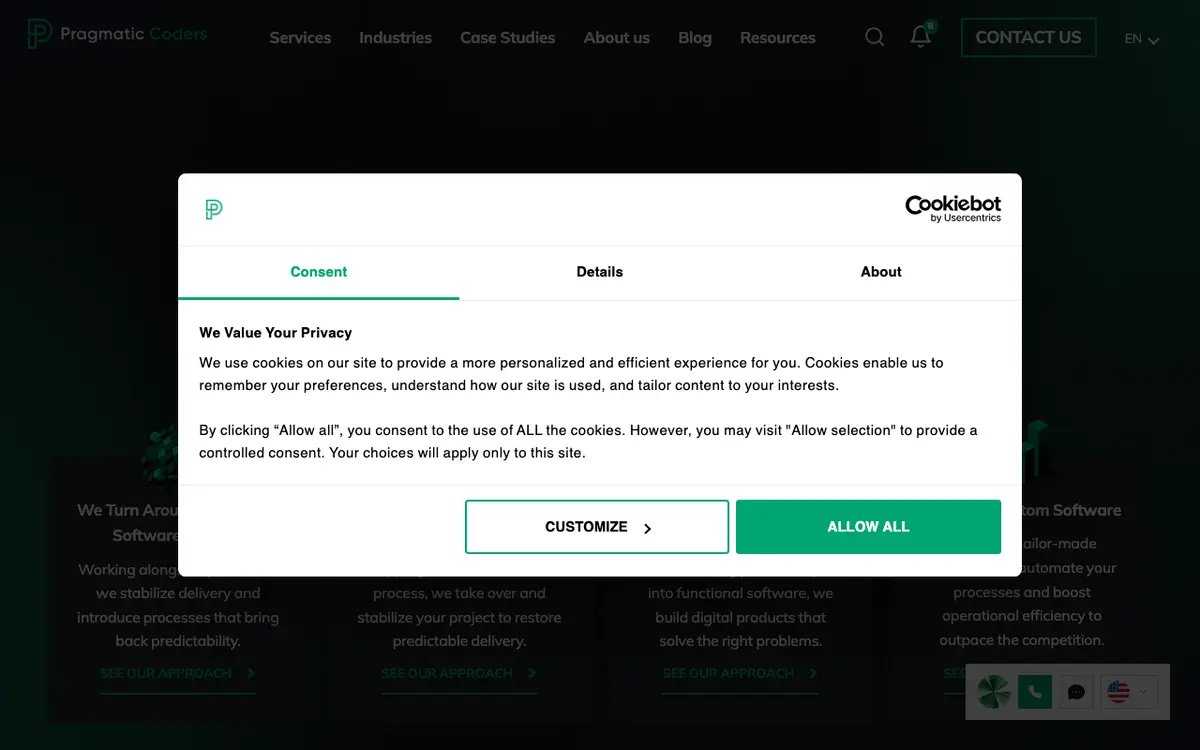Open the Resources menu
This screenshot has width=1200, height=750.
(x=777, y=38)
